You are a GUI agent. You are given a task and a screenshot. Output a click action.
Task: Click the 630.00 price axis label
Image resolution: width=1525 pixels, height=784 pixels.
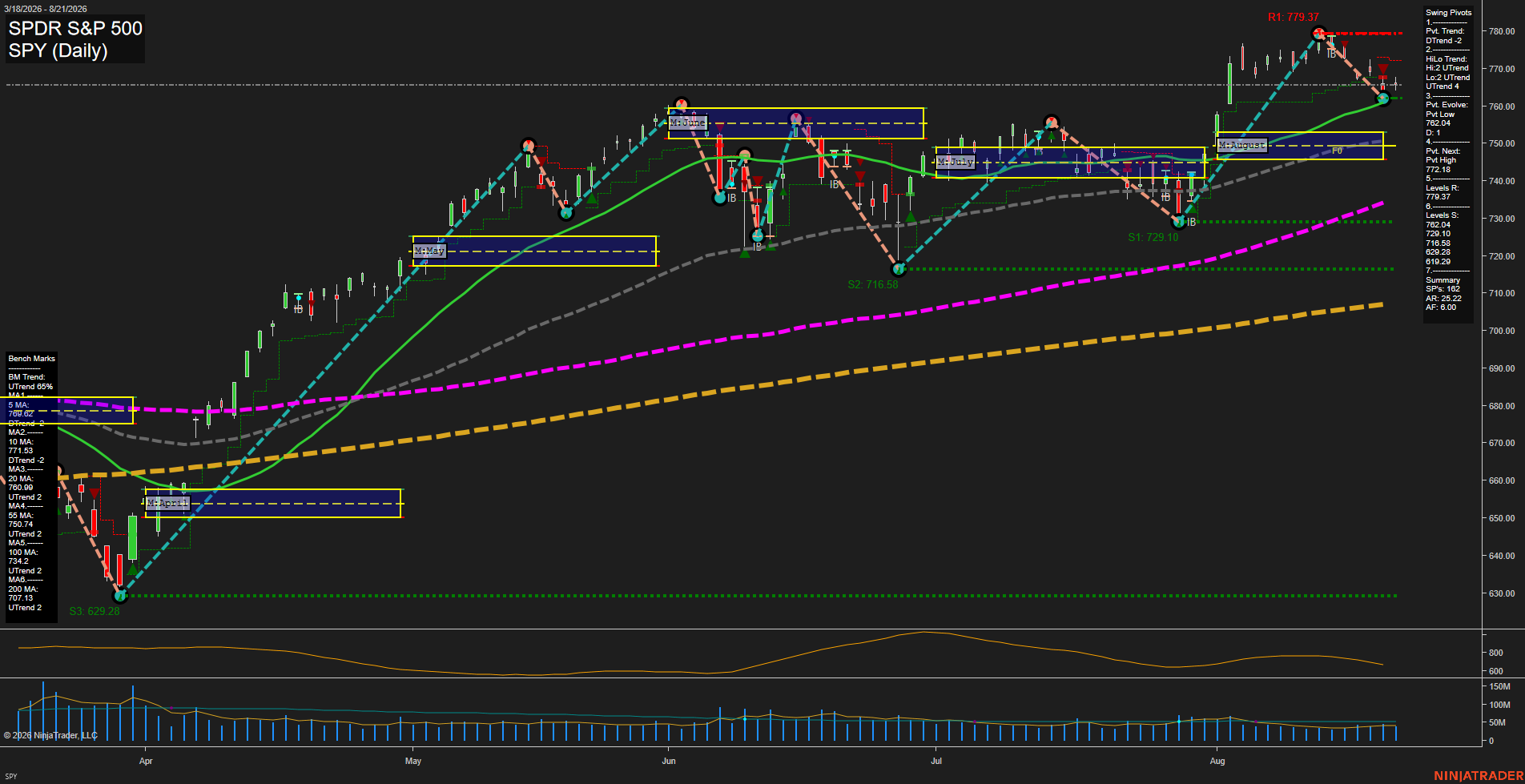tap(1502, 593)
